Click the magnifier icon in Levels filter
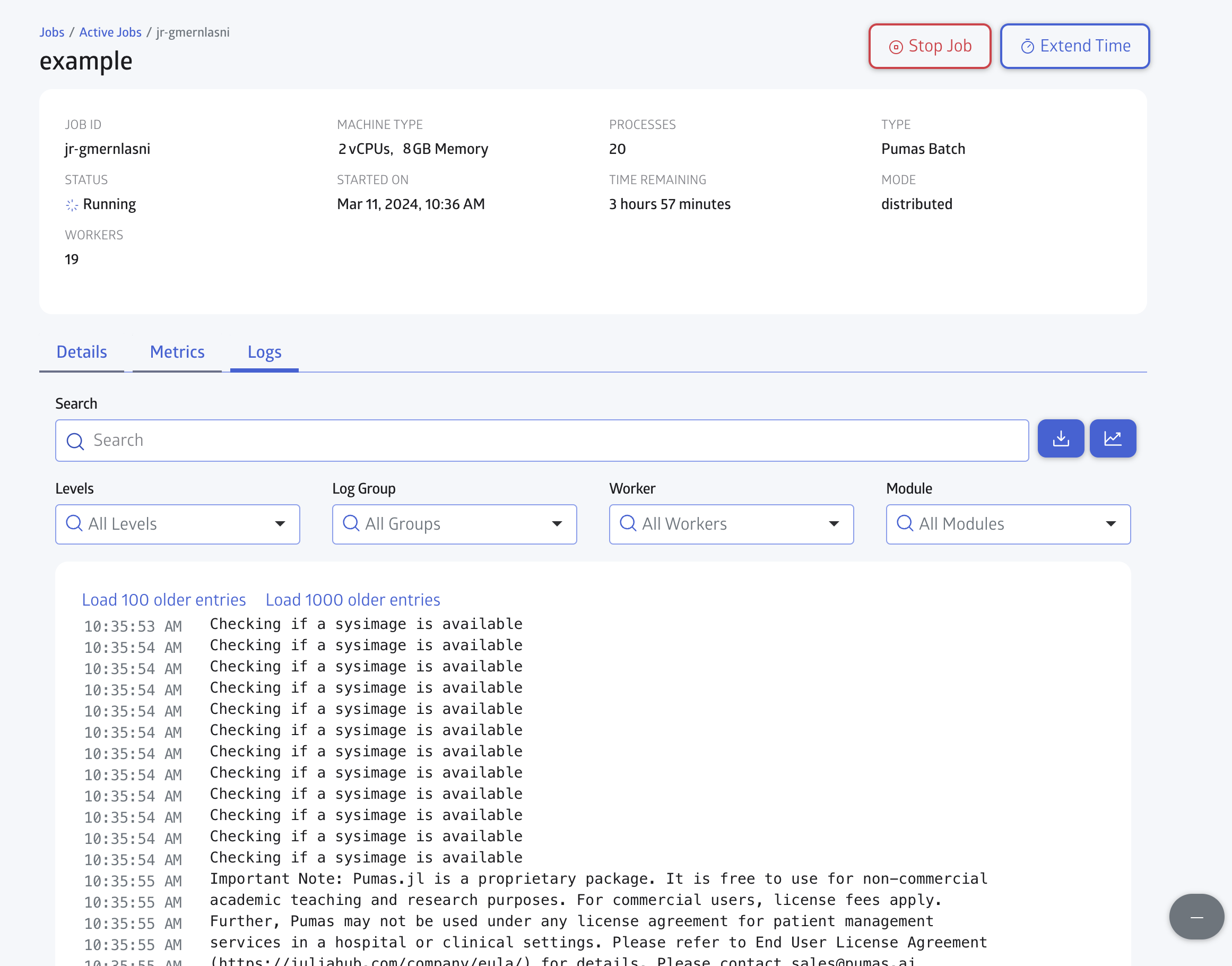The image size is (1232, 966). click(74, 523)
